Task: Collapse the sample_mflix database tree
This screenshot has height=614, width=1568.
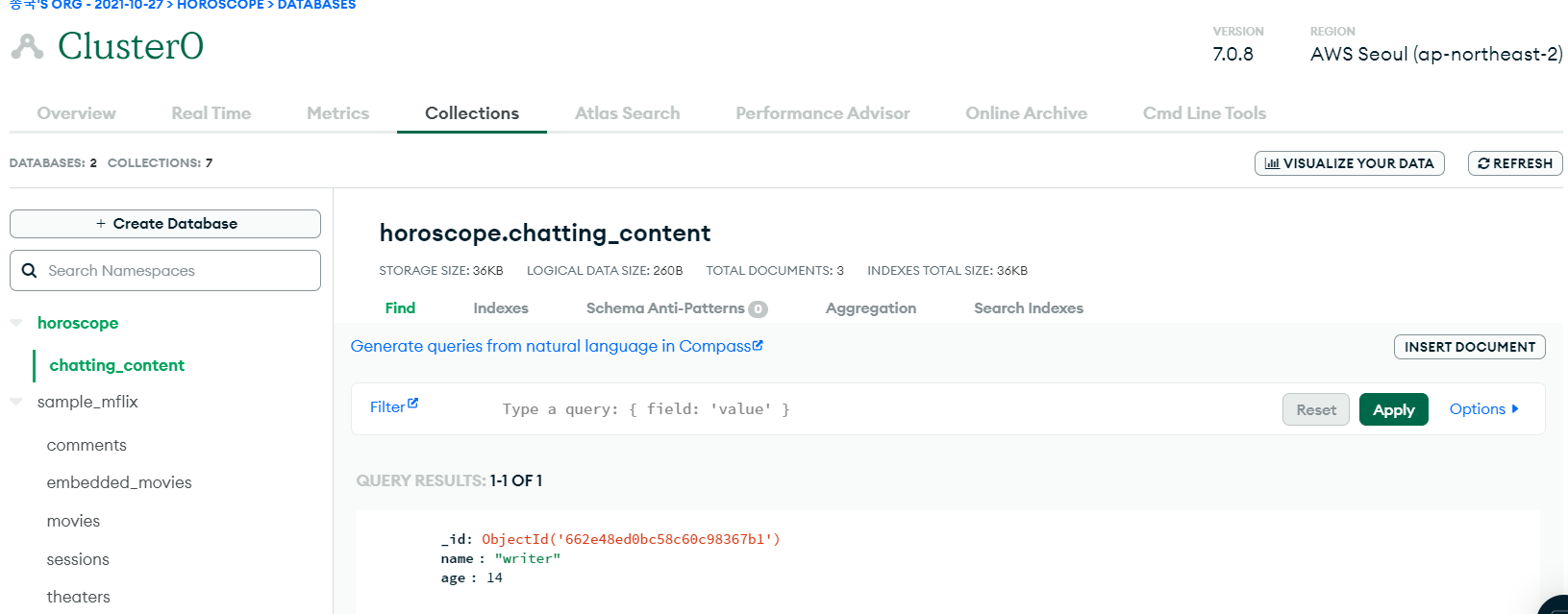Action: point(16,402)
